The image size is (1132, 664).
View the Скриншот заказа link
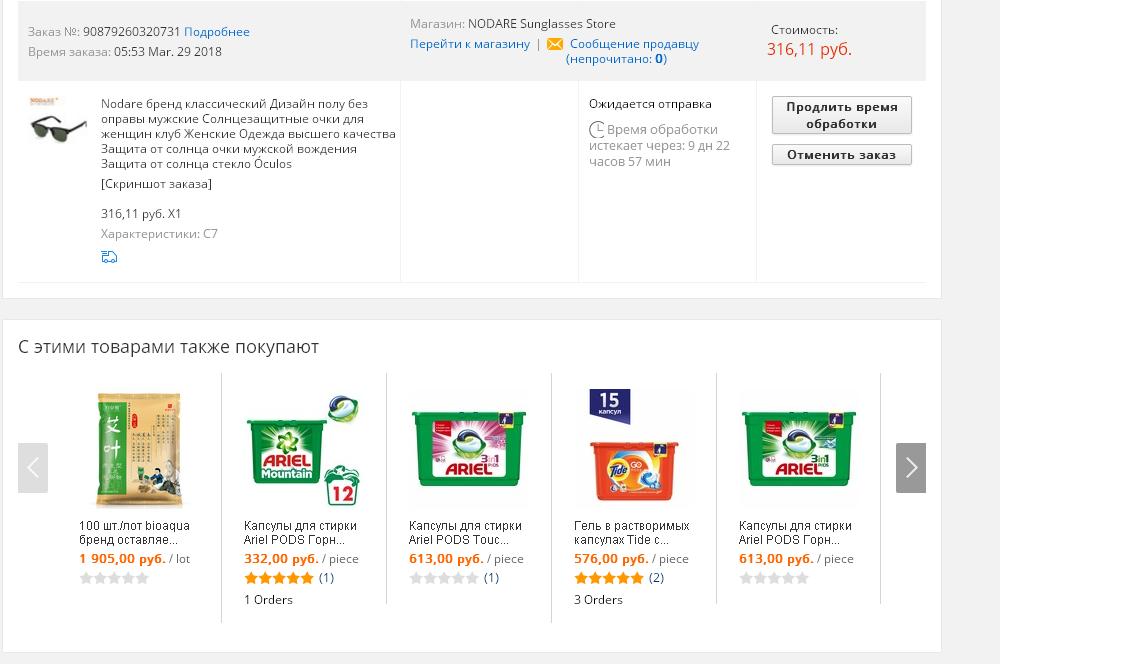pyautogui.click(x=157, y=184)
